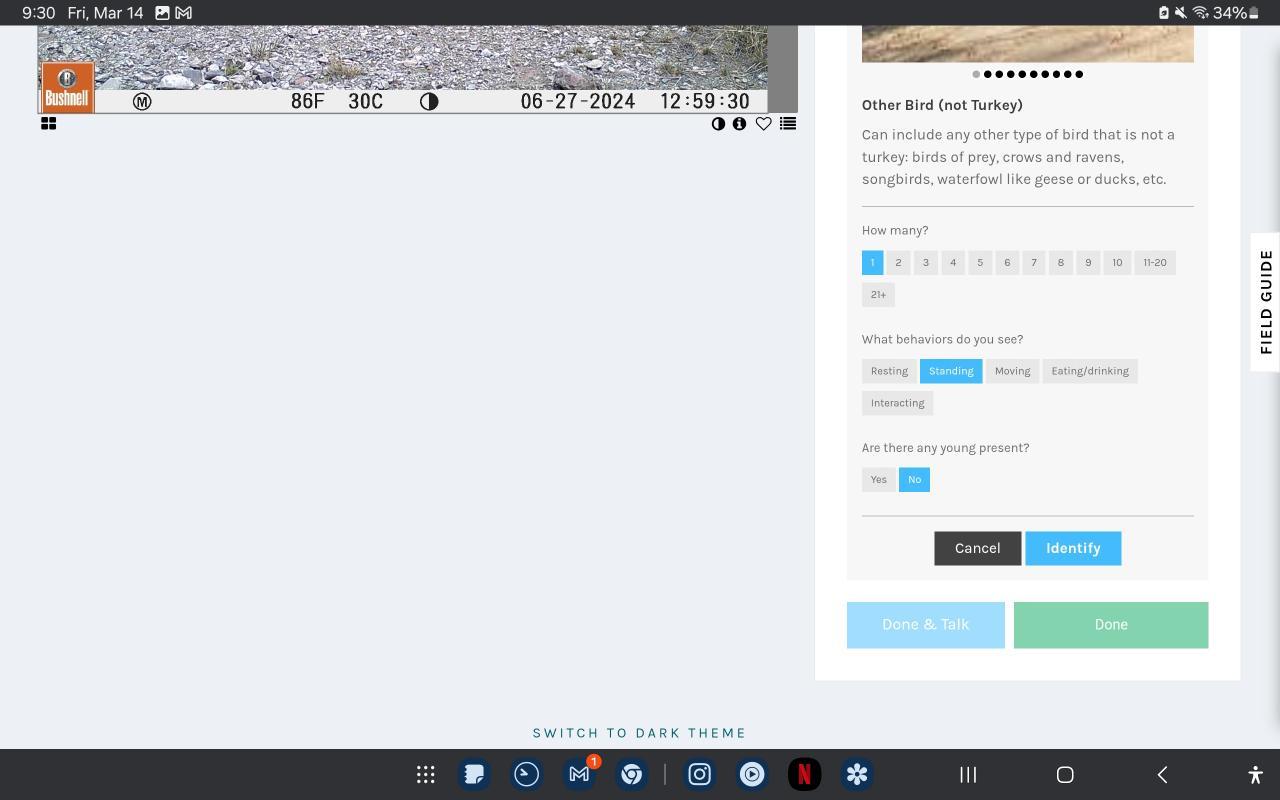1280x800 pixels.
Task: Select the 11-20 count option
Action: click(1155, 263)
